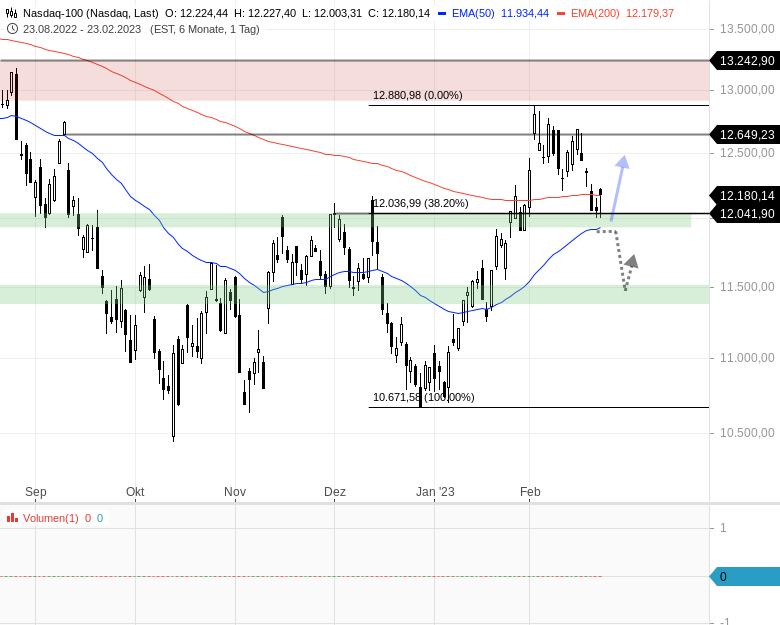Click the 13.000,00 price axis label
Image resolution: width=780 pixels, height=625 pixels.
click(747, 90)
